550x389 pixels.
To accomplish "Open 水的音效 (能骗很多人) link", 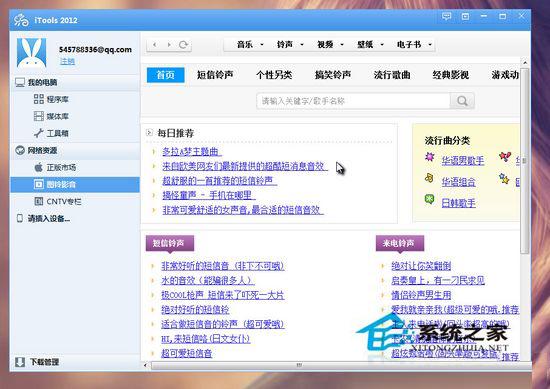I will 208,281.
